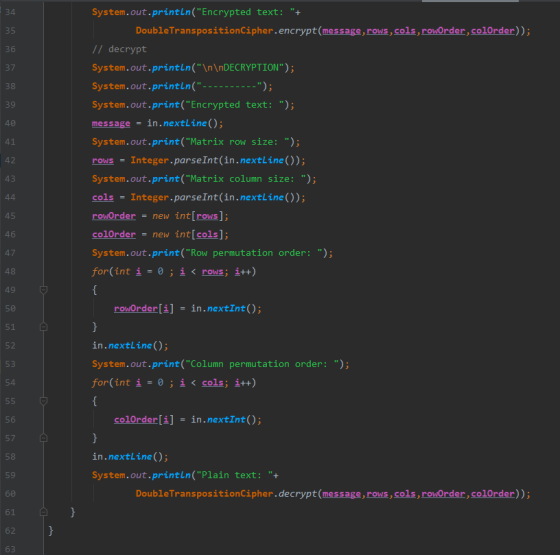Image resolution: width=560 pixels, height=555 pixels.
Task: Click "Row permutation order: " string
Action: [254, 253]
